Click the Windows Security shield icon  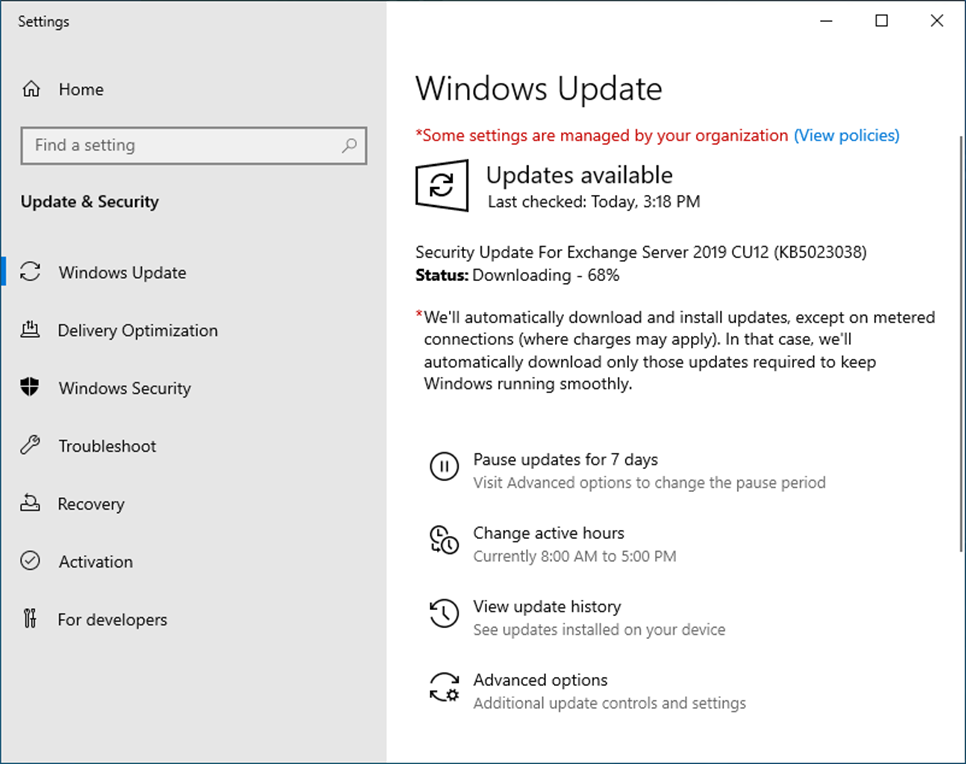31,388
